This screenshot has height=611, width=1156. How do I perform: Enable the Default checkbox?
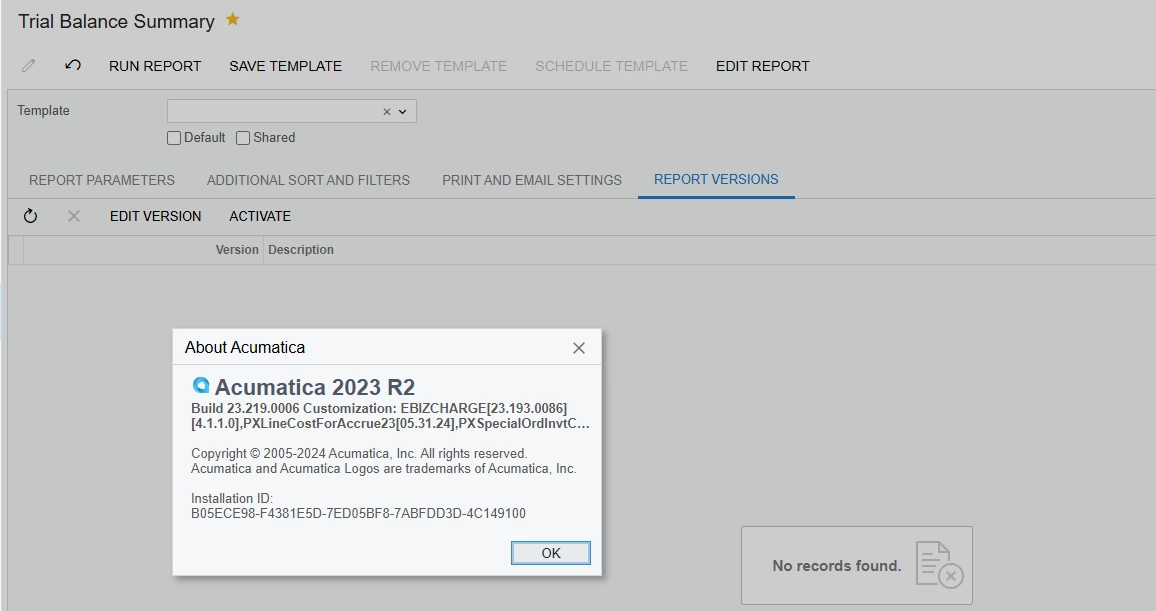[x=174, y=138]
